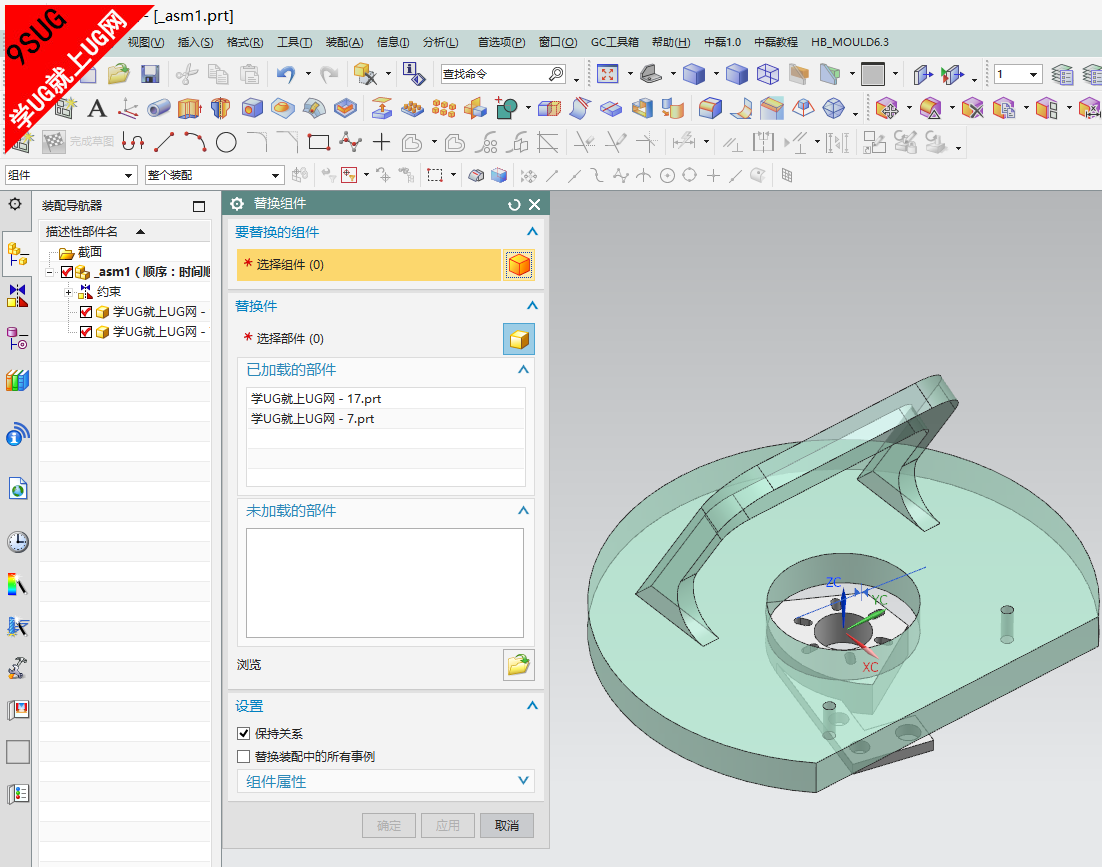The width and height of the screenshot is (1102, 867).
Task: Click the 查找命令 search field
Action: click(x=503, y=74)
